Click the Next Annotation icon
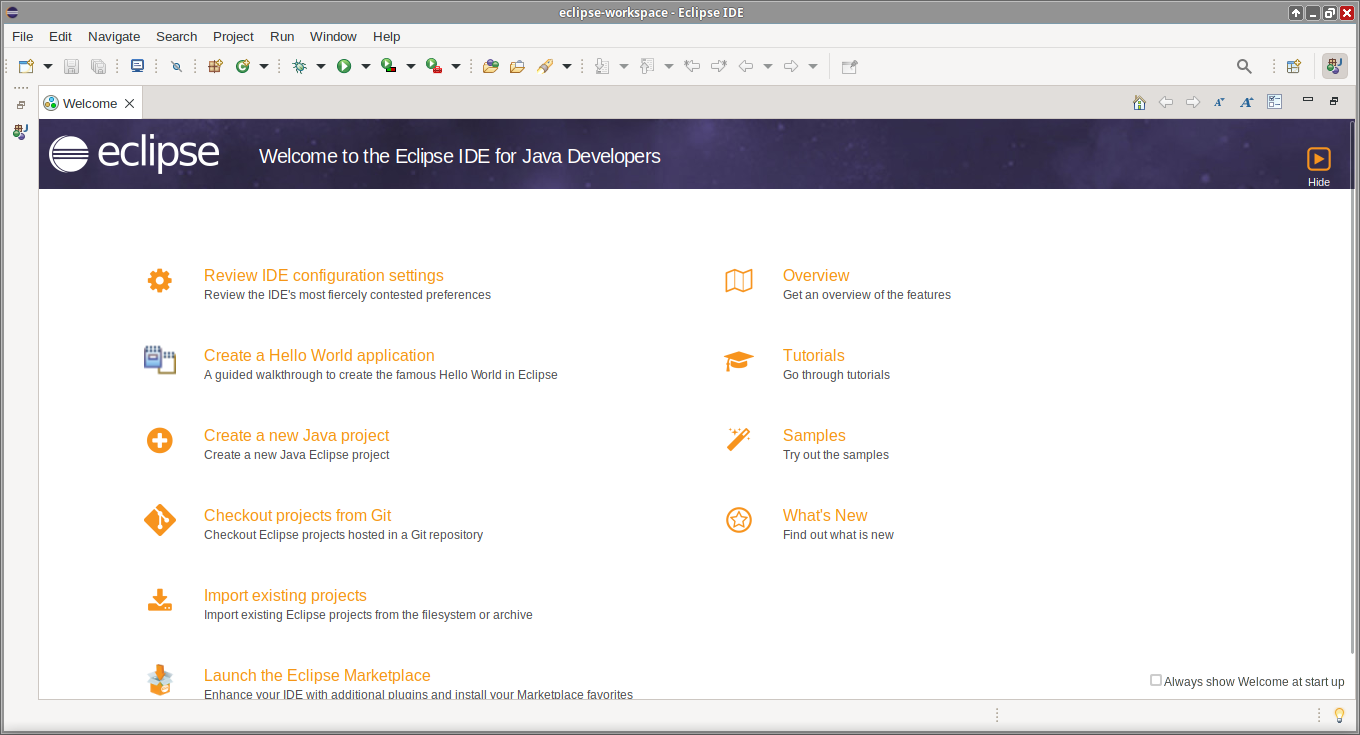This screenshot has height=735, width=1360. (x=602, y=66)
